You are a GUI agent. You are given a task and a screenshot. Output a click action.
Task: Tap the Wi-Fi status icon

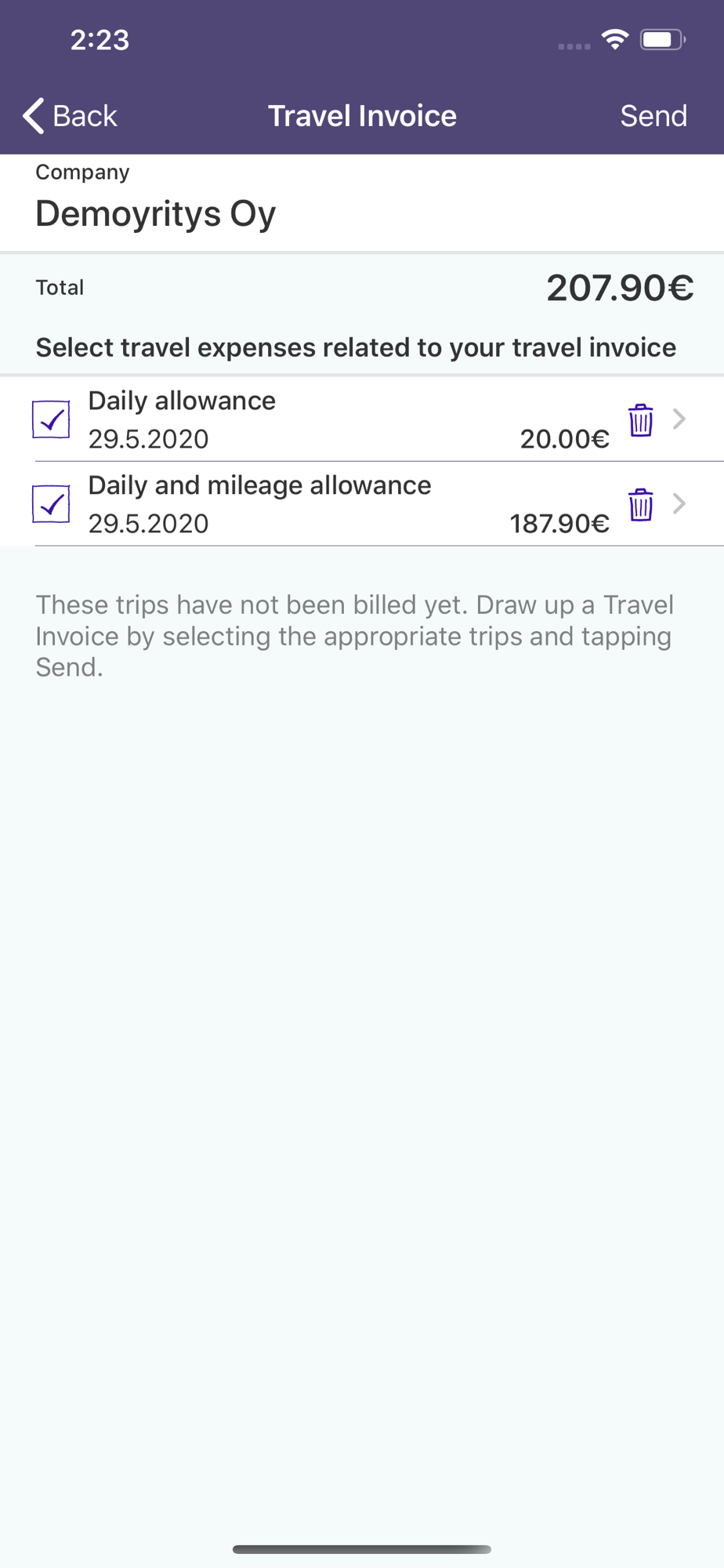[x=615, y=39]
